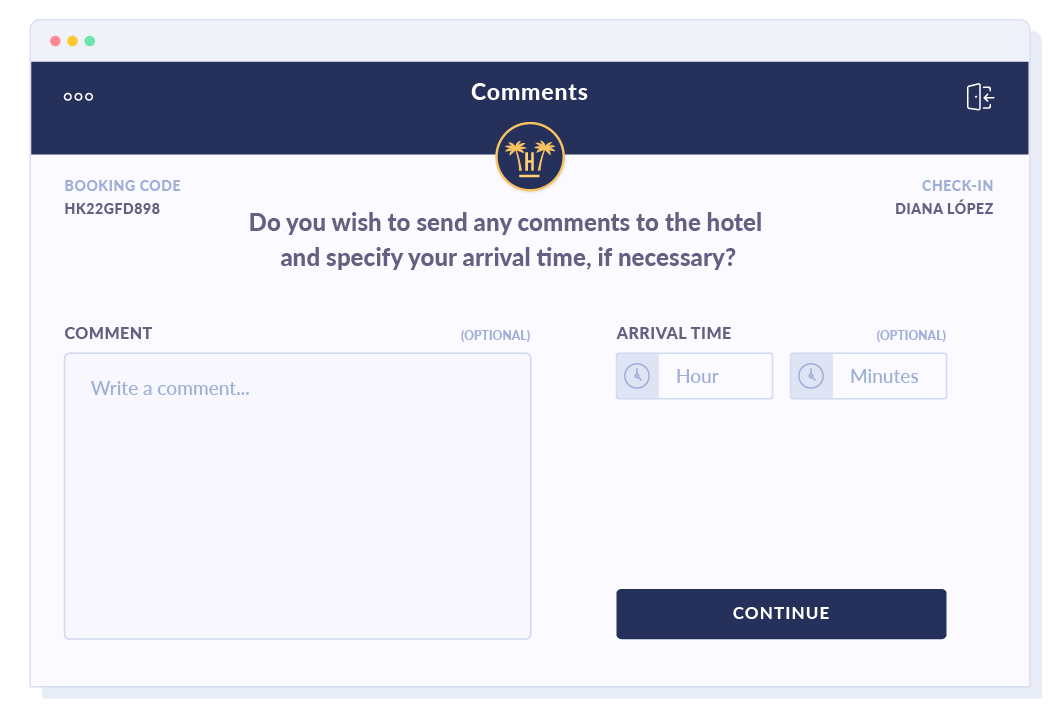Click the red window close dot
Screen dimensions: 1060x705
(x=56, y=41)
